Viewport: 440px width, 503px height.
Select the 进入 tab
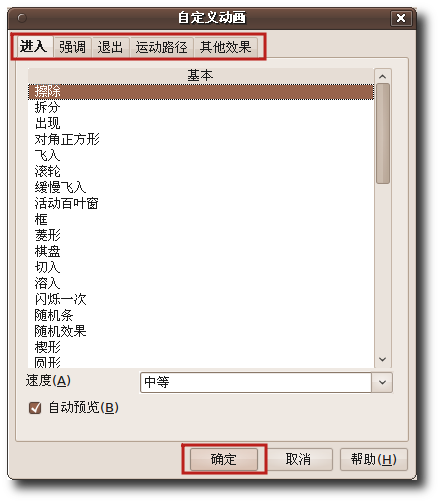[x=33, y=46]
